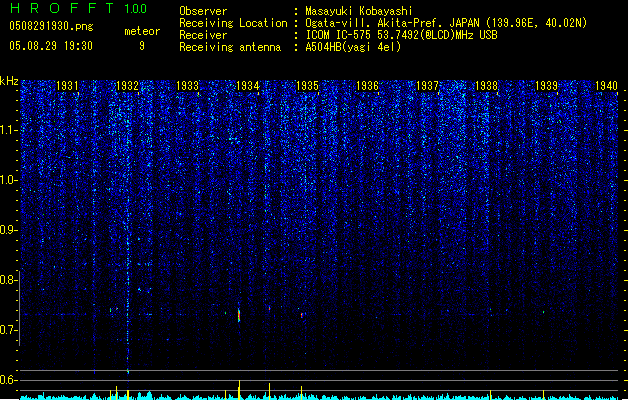
Task: Click the 1932 time axis label
Action: [127, 85]
